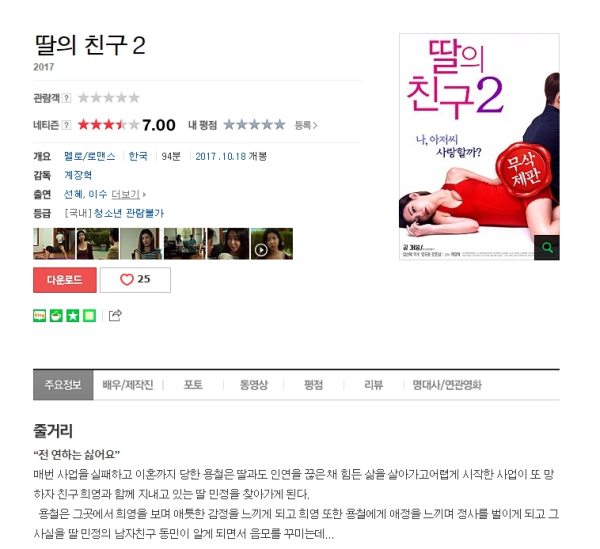
Task: Set my rating on 내 평점 stars
Action: pyautogui.click(x=254, y=125)
